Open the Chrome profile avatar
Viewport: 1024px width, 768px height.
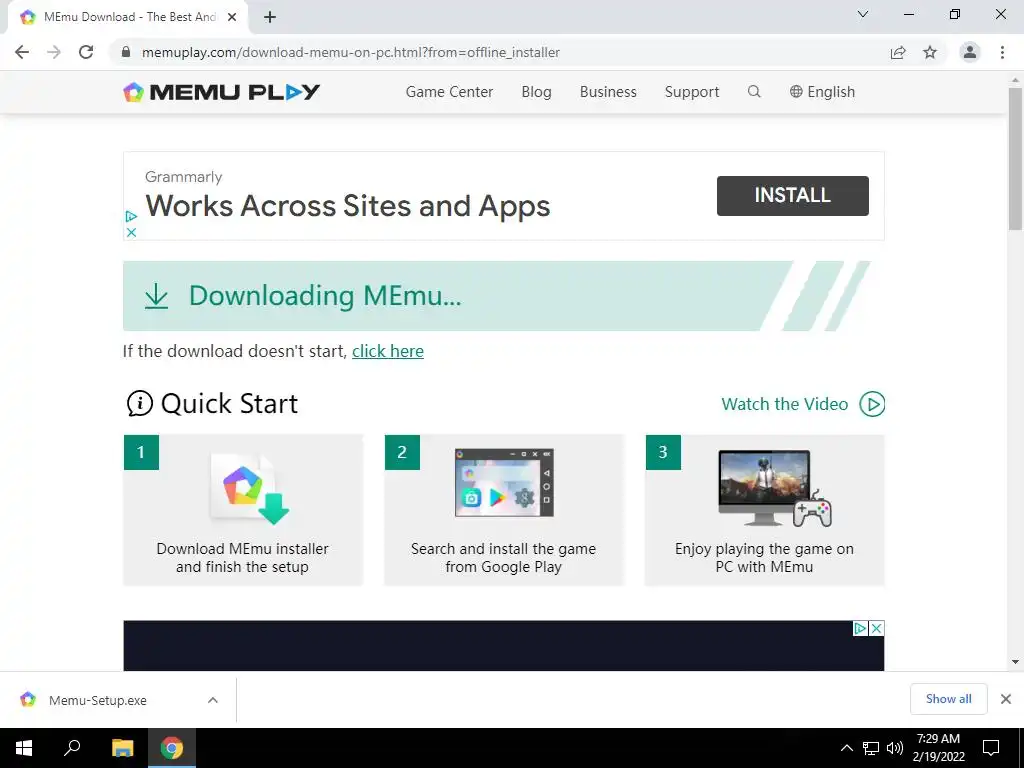tap(970, 52)
